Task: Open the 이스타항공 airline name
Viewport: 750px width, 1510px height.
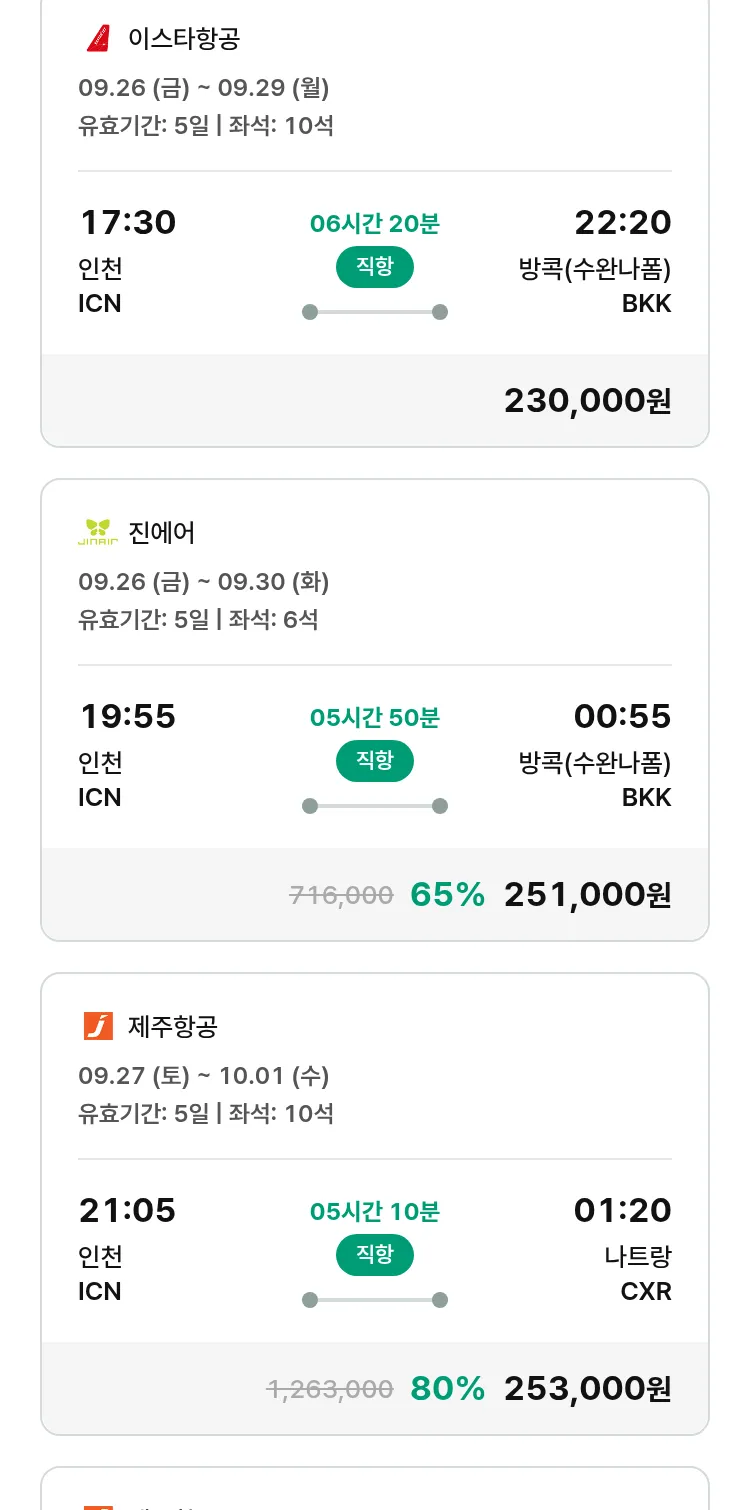Action: click(184, 39)
